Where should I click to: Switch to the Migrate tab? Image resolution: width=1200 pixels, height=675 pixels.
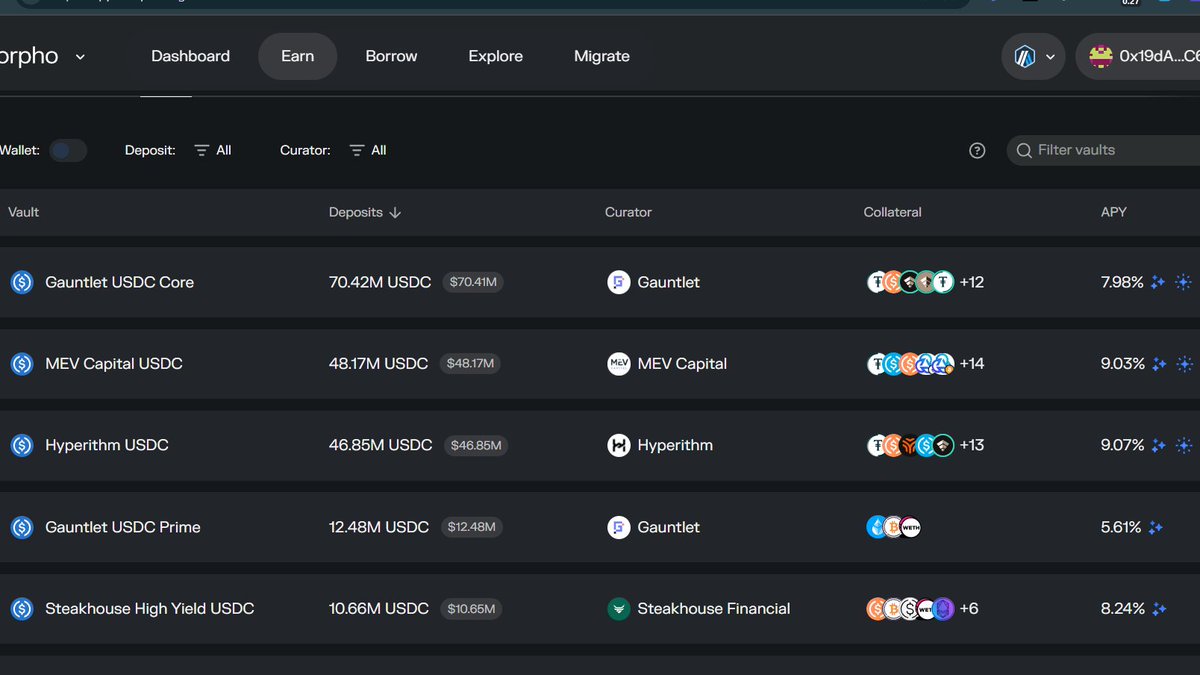point(602,56)
